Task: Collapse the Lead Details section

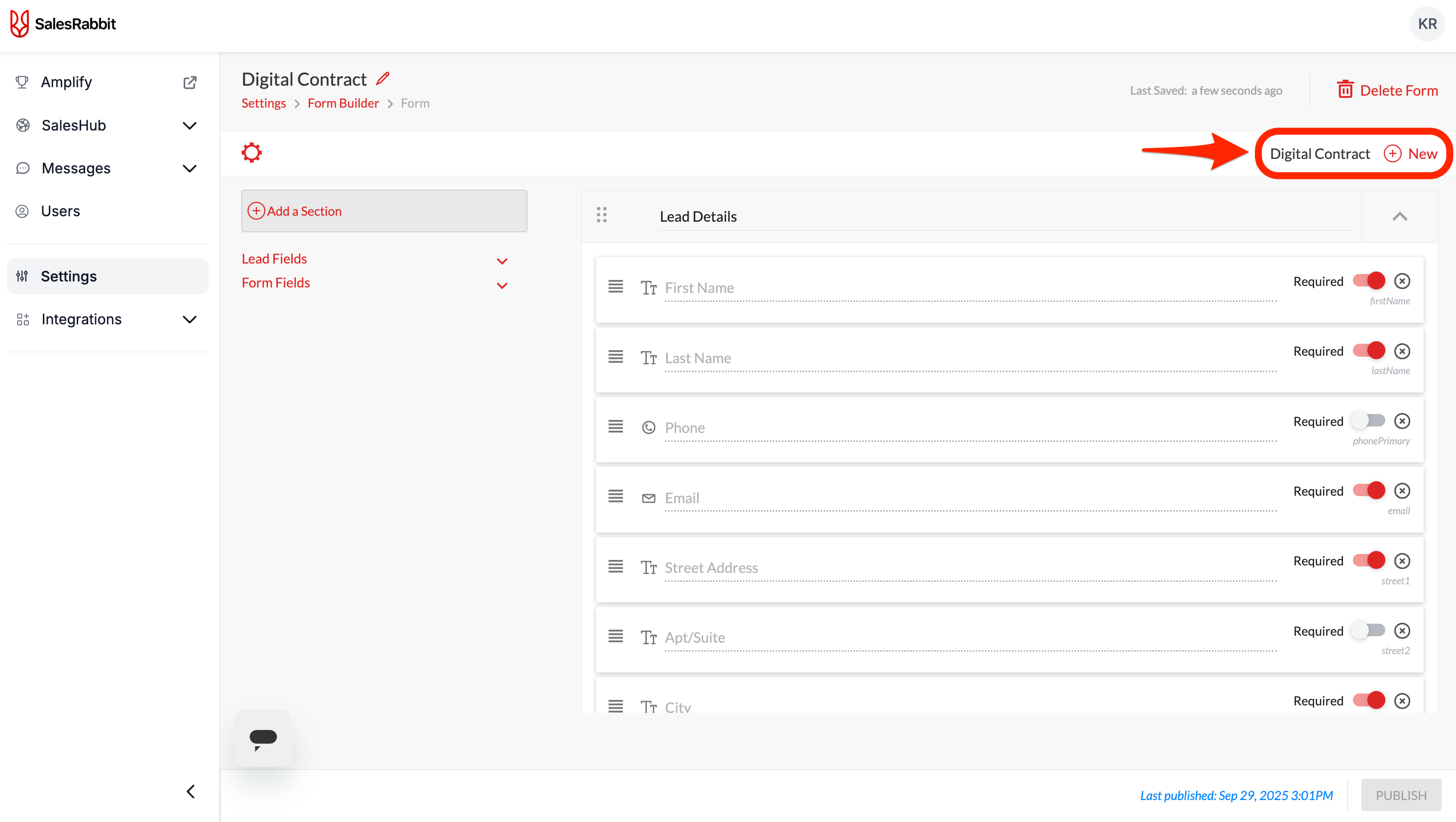Action: pyautogui.click(x=1399, y=217)
